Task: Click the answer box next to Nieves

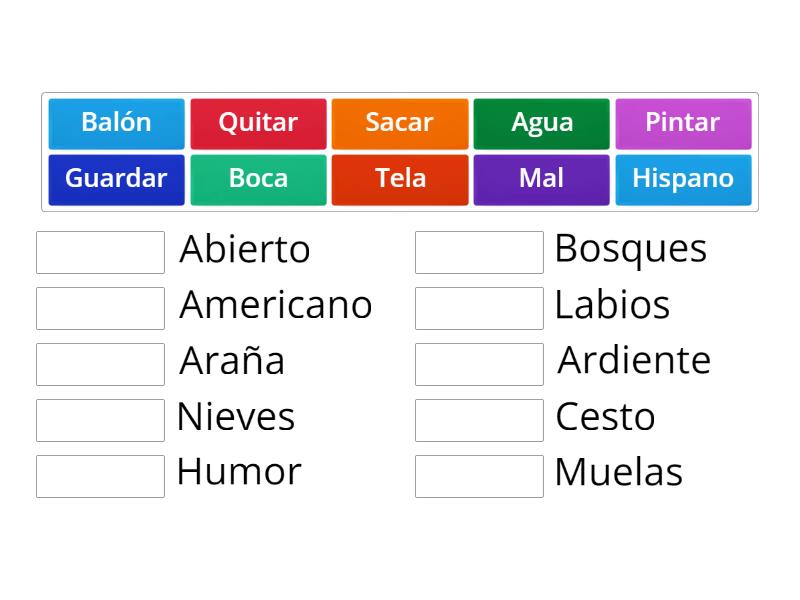Action: pyautogui.click(x=99, y=420)
